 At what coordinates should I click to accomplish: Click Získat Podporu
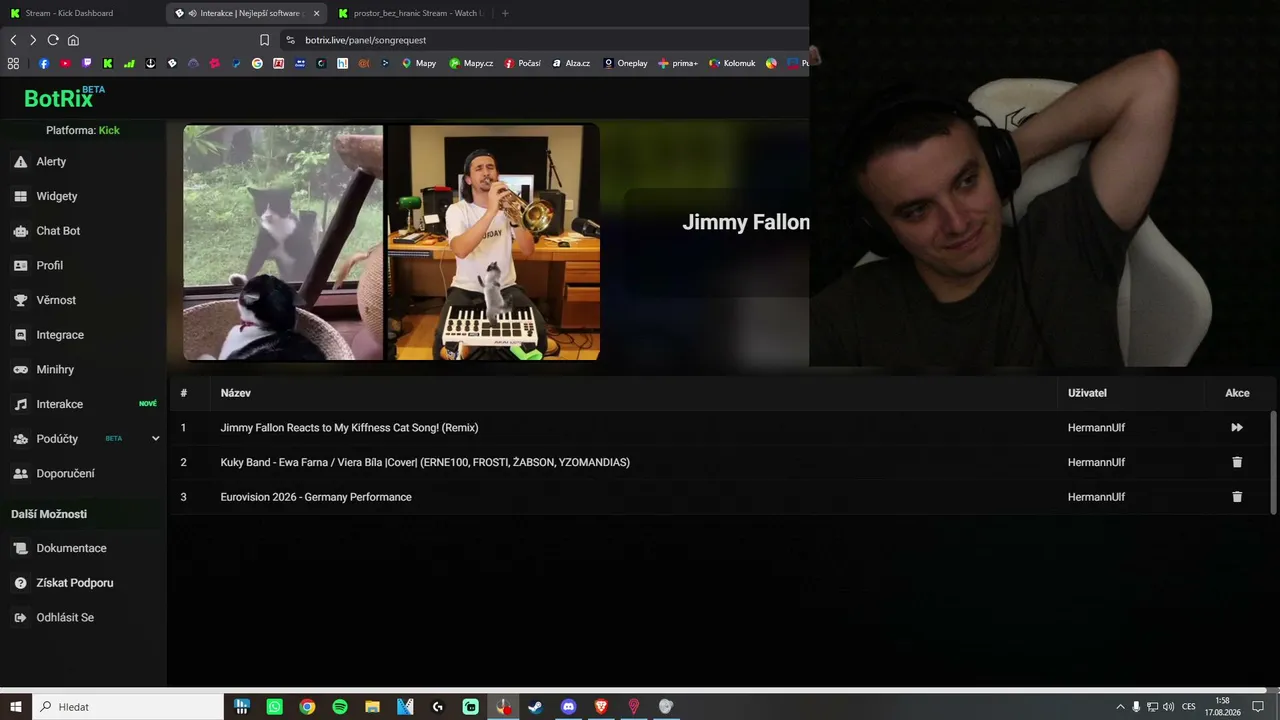click(74, 583)
